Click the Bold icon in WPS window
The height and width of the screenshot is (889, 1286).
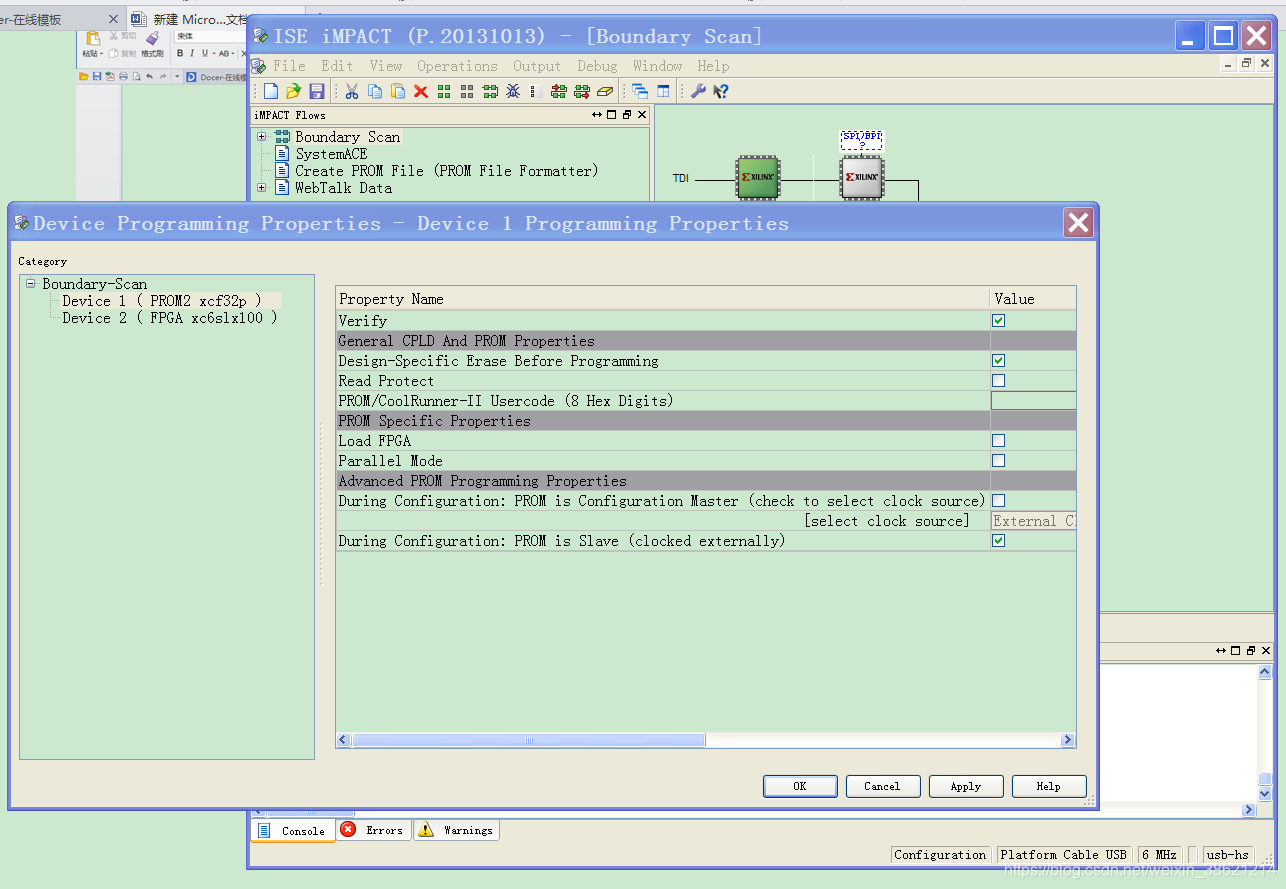[x=180, y=54]
